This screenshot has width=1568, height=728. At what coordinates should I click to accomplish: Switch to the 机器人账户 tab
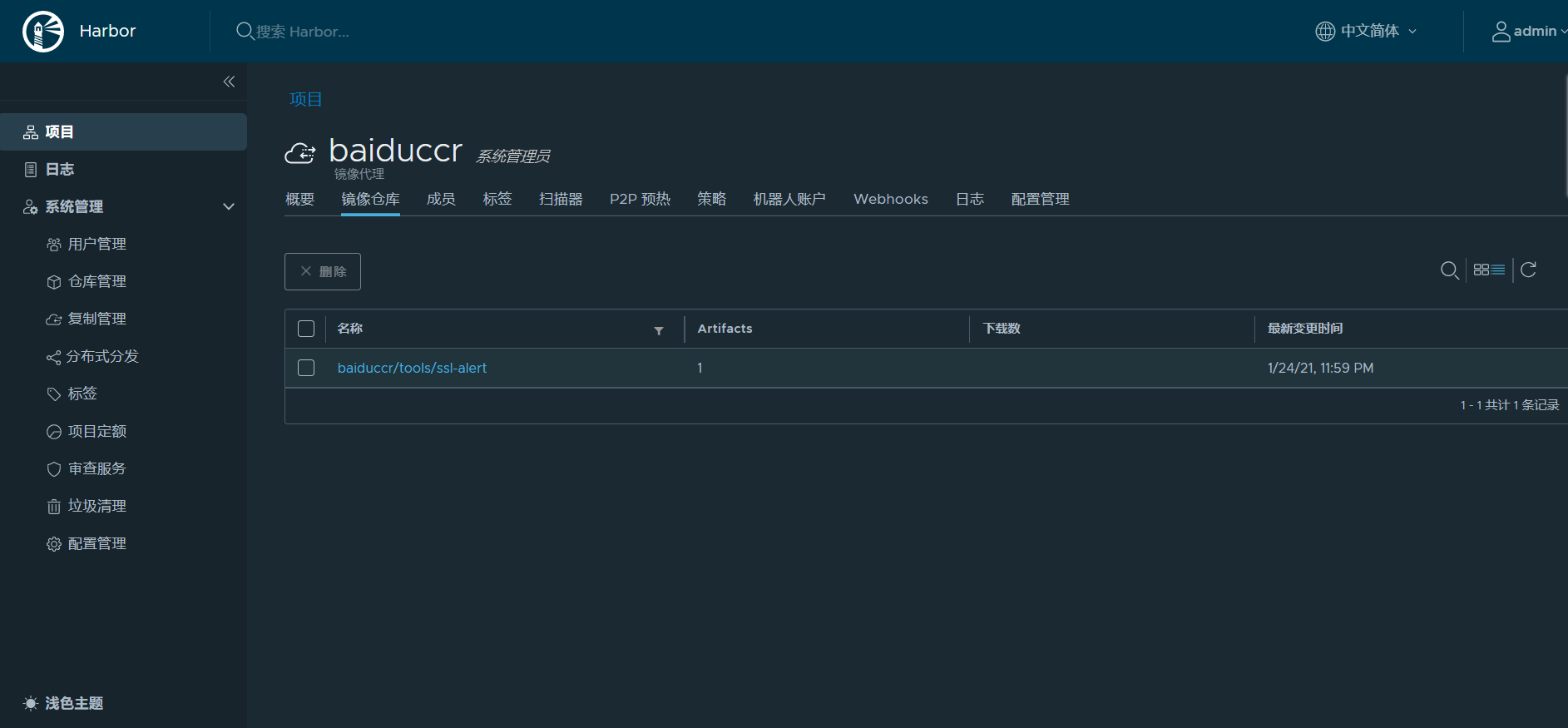point(789,199)
